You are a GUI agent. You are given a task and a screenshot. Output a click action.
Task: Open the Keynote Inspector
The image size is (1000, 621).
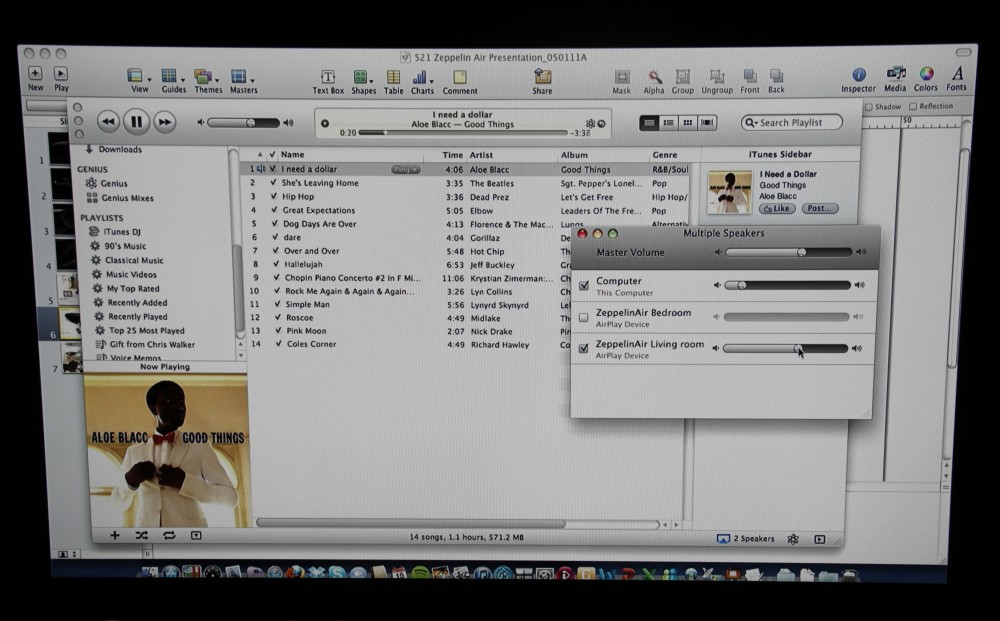pos(859,75)
